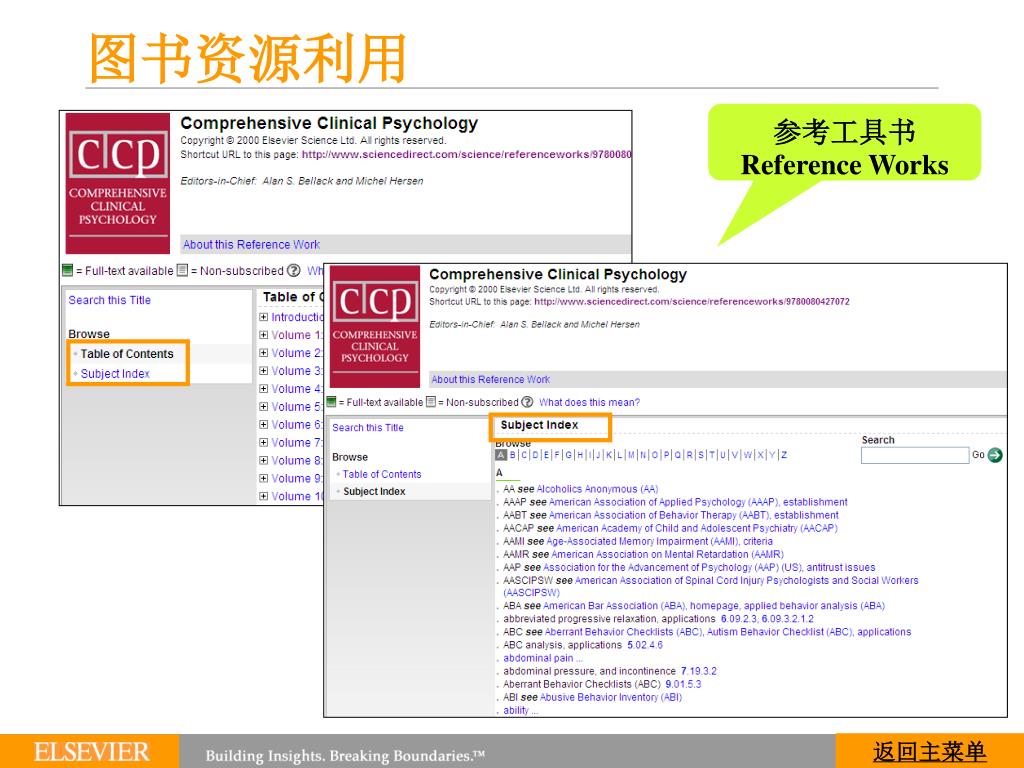
Task: Click What does this mean? link
Action: click(589, 402)
